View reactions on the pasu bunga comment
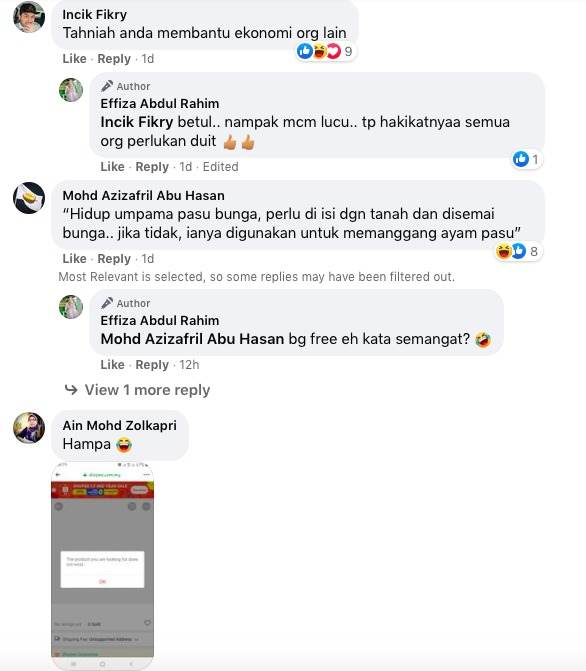The height and width of the screenshot is (671, 586). pyautogui.click(x=518, y=251)
